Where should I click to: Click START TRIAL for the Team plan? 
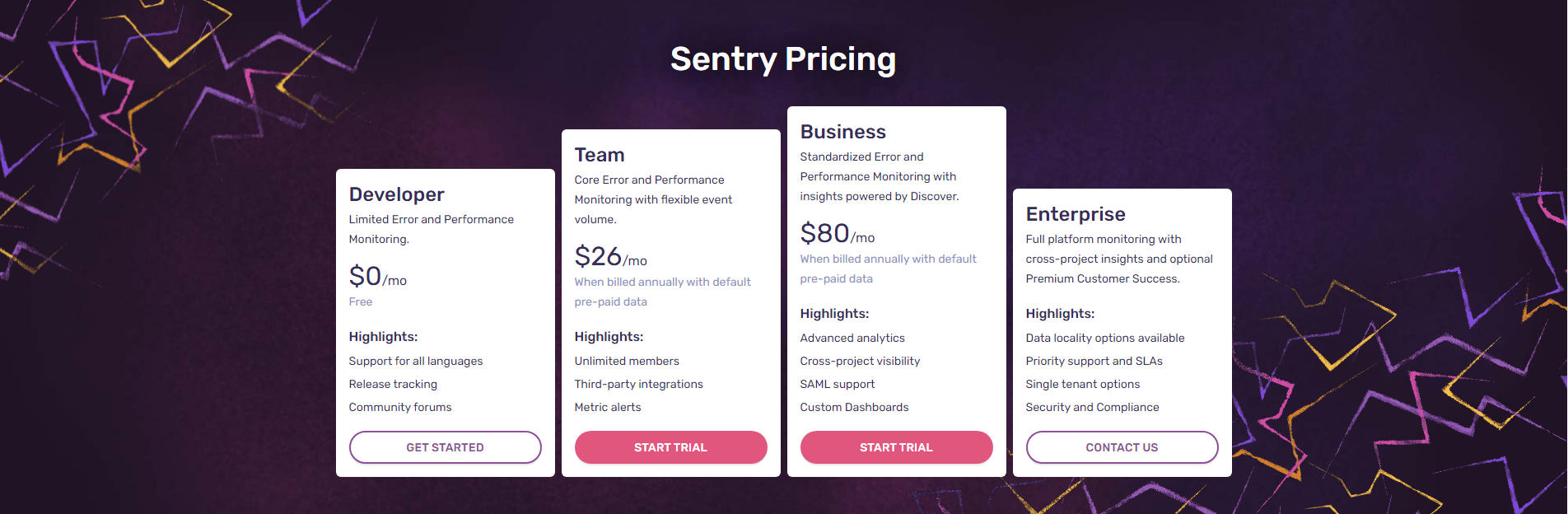[670, 447]
